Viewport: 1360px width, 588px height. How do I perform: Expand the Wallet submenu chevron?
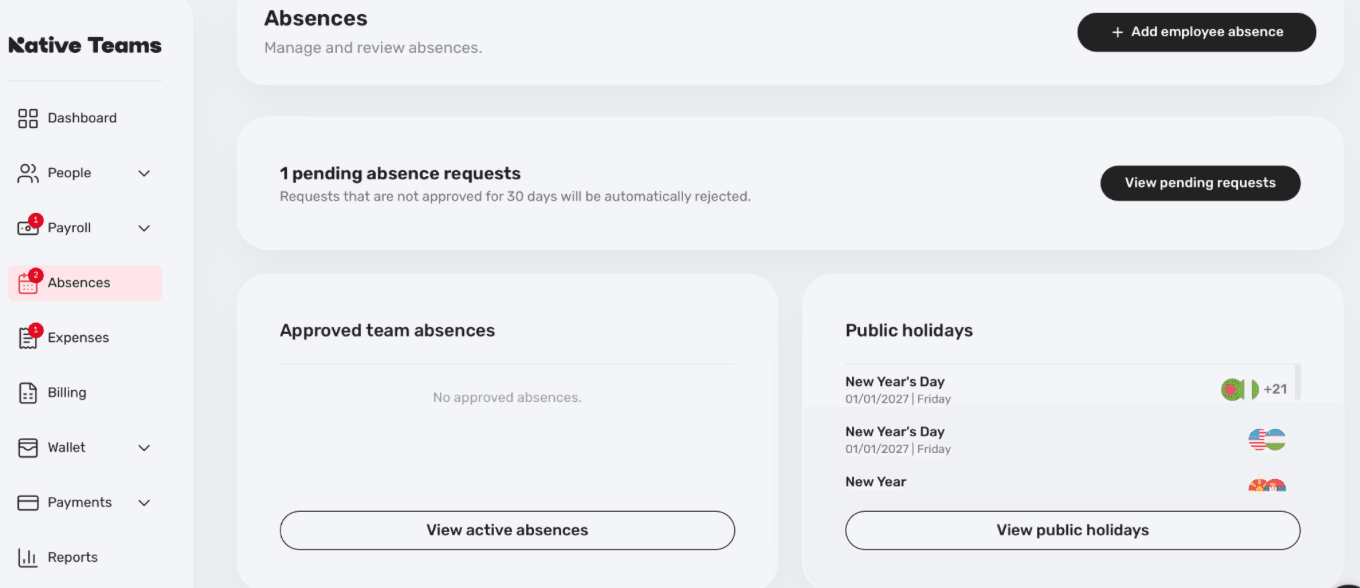pos(144,448)
